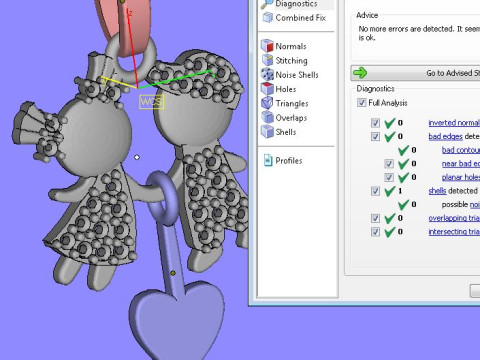Toggle the shells detected checkbox
This screenshot has width=480, height=360.
coord(375,191)
